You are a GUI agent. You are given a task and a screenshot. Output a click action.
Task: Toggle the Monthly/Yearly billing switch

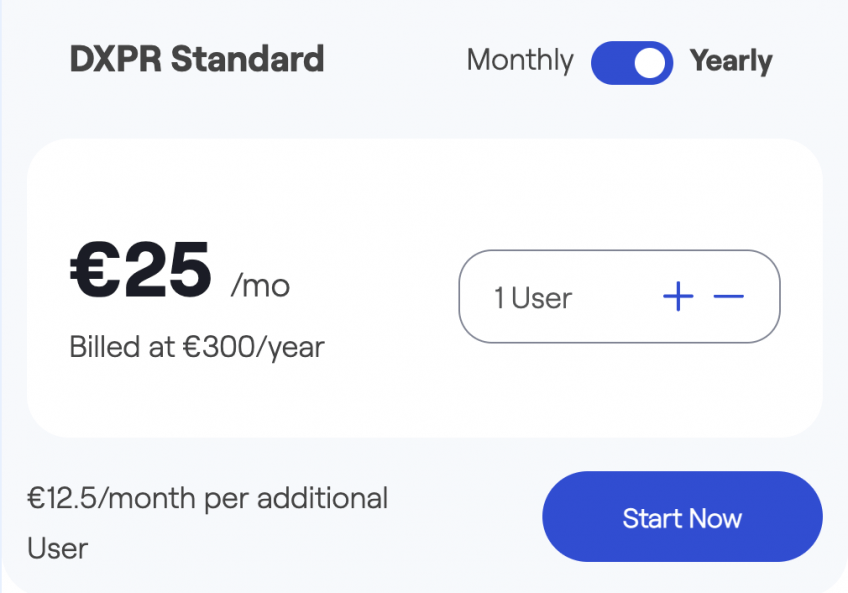[x=632, y=63]
